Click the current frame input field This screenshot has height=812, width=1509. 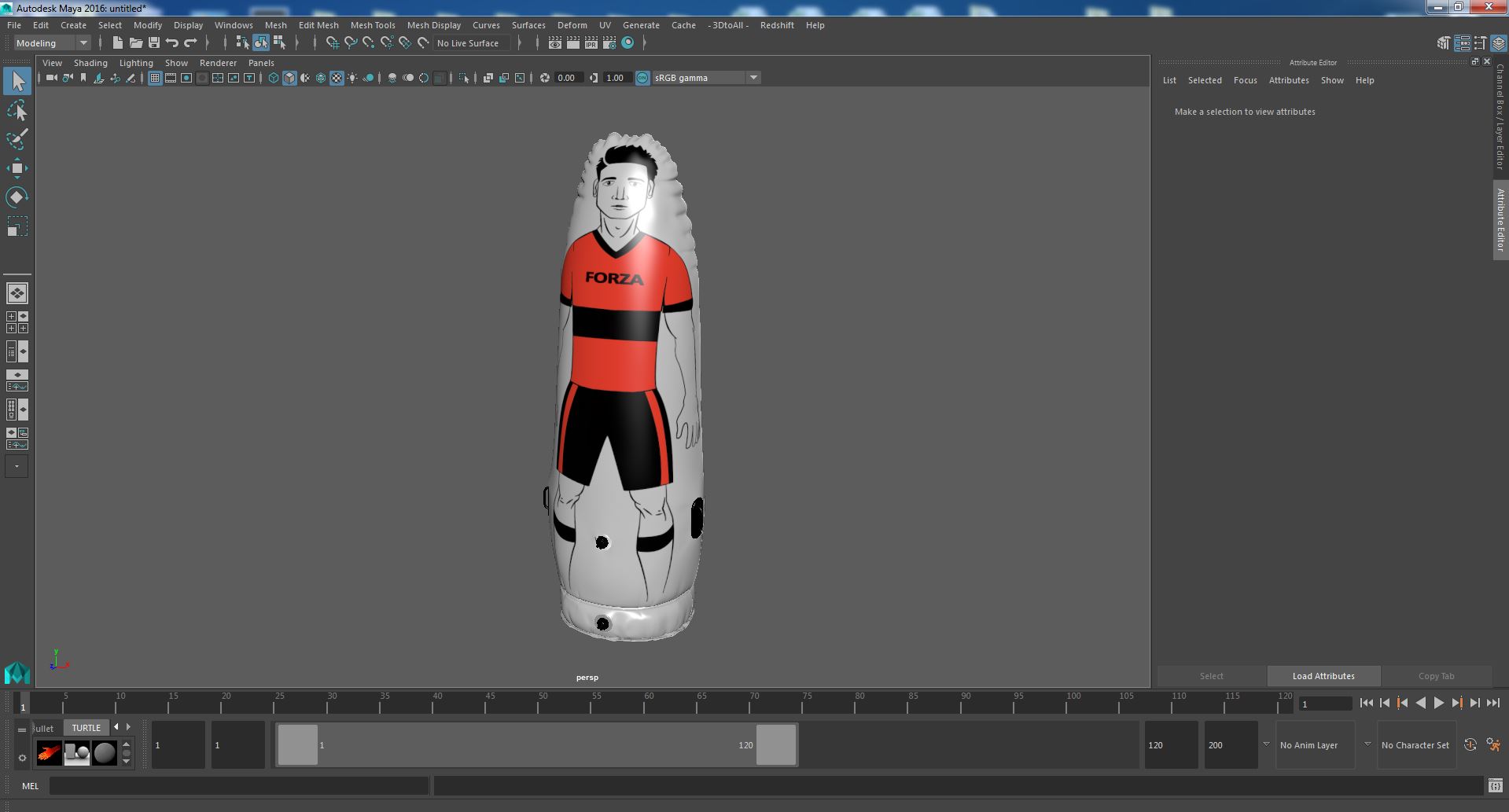[x=1325, y=704]
